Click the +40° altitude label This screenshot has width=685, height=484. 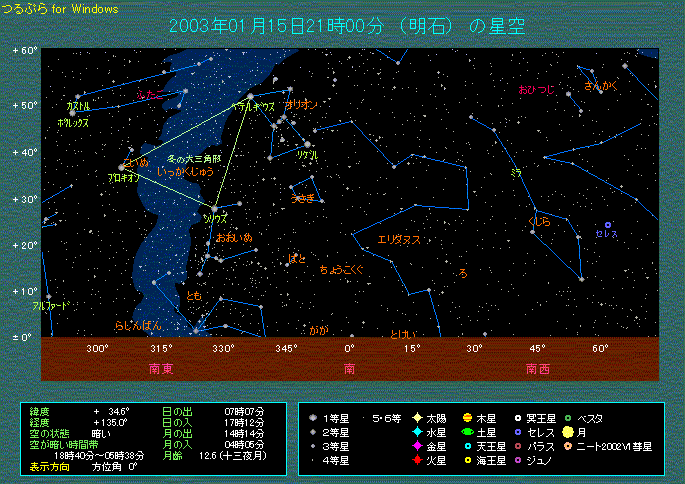(x=25, y=152)
